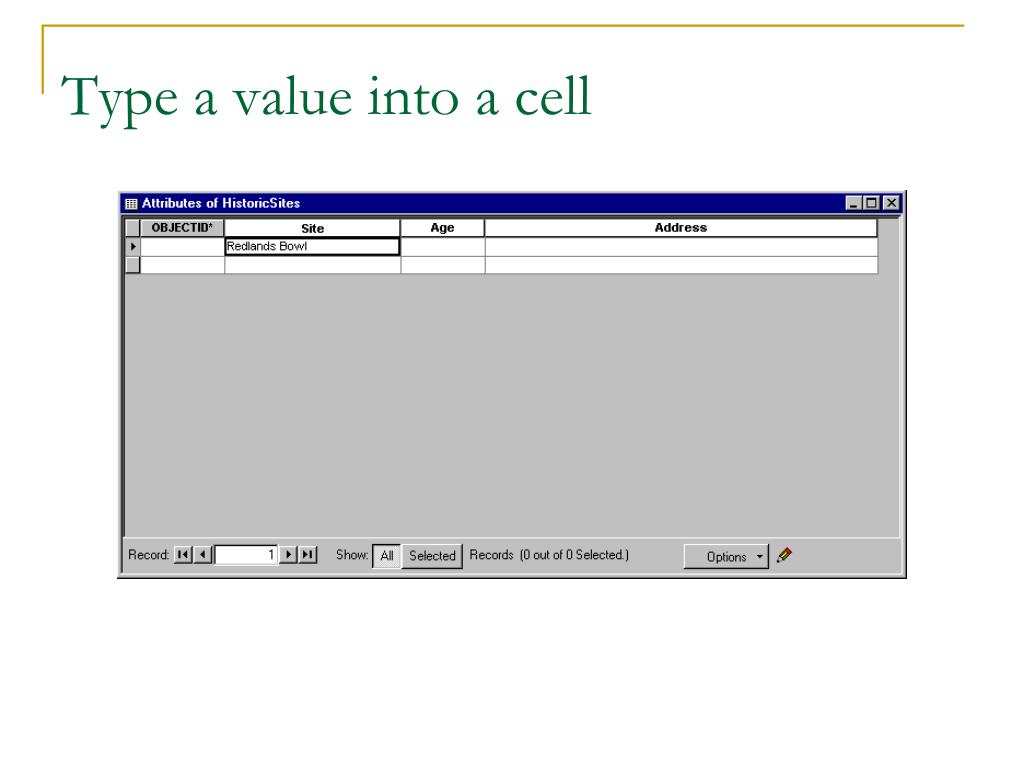Click the Site column header
The image size is (1024, 768).
point(312,228)
